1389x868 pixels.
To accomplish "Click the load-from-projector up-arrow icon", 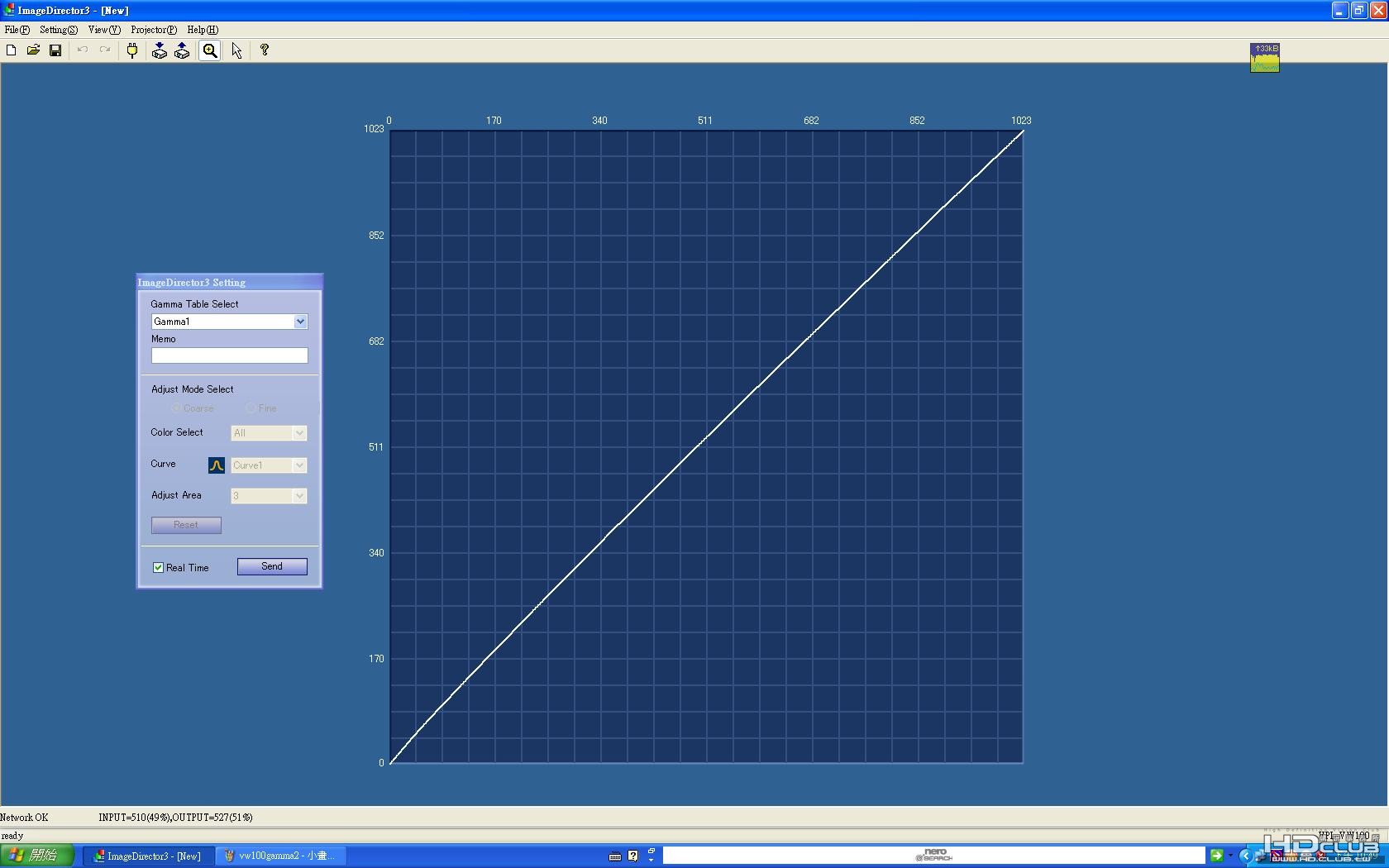I will point(182,50).
